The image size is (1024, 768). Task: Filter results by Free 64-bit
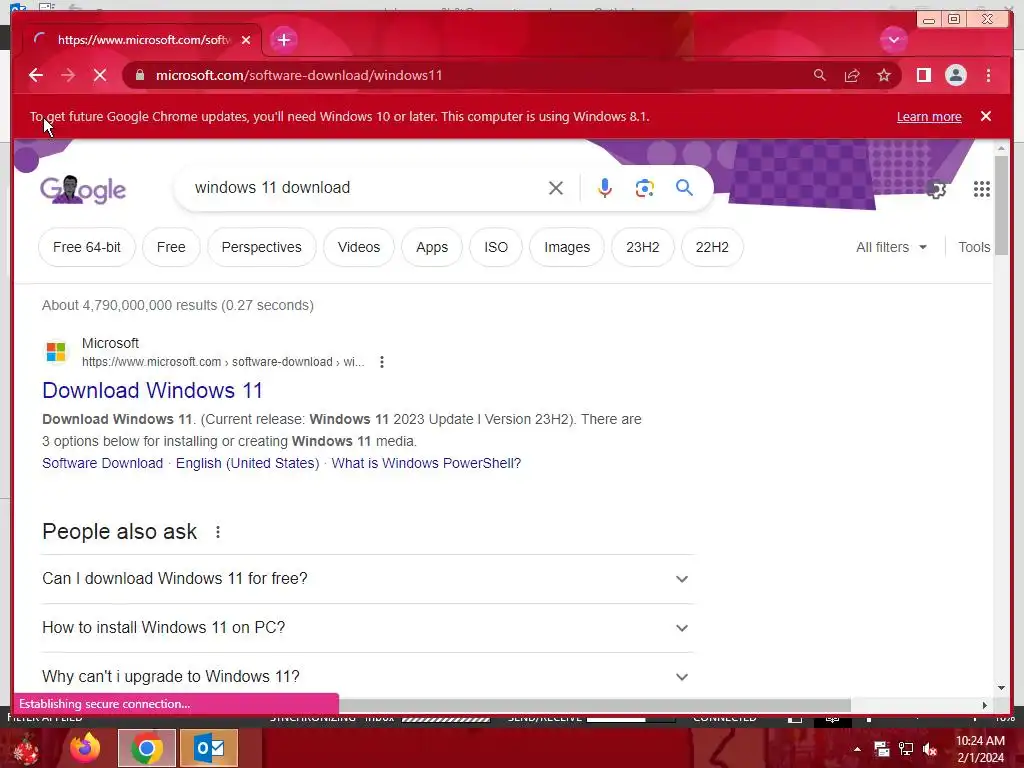(87, 248)
